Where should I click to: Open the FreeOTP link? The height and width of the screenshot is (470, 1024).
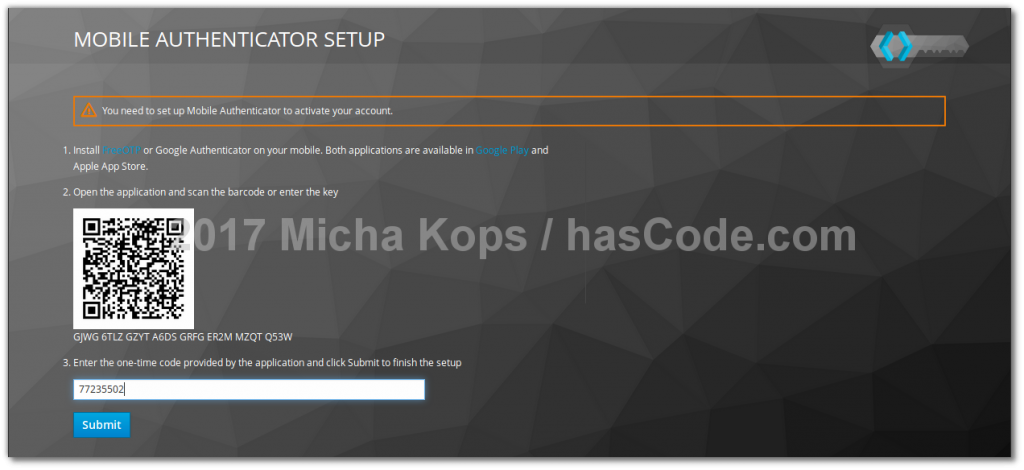pos(121,150)
